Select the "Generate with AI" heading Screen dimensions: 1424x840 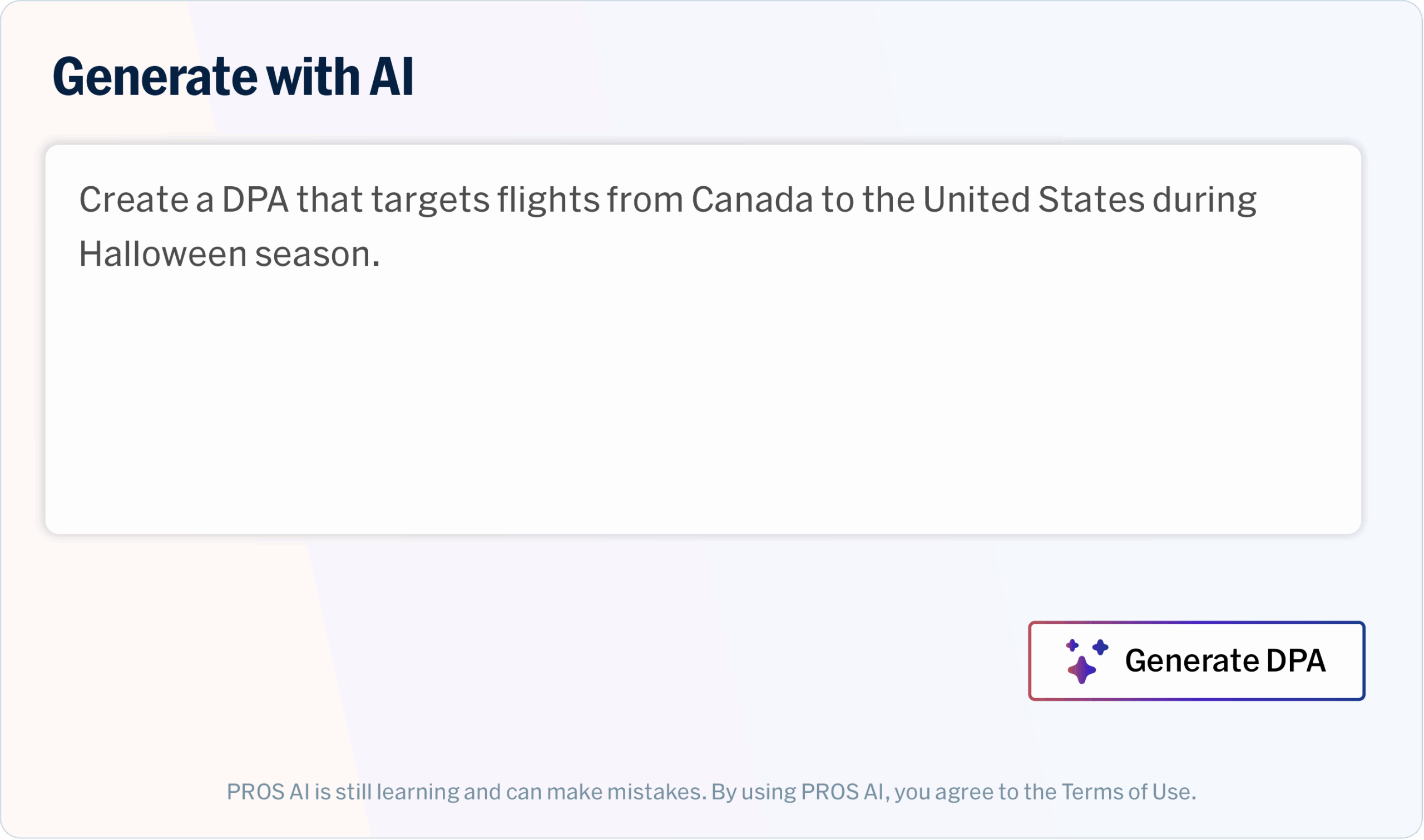233,76
